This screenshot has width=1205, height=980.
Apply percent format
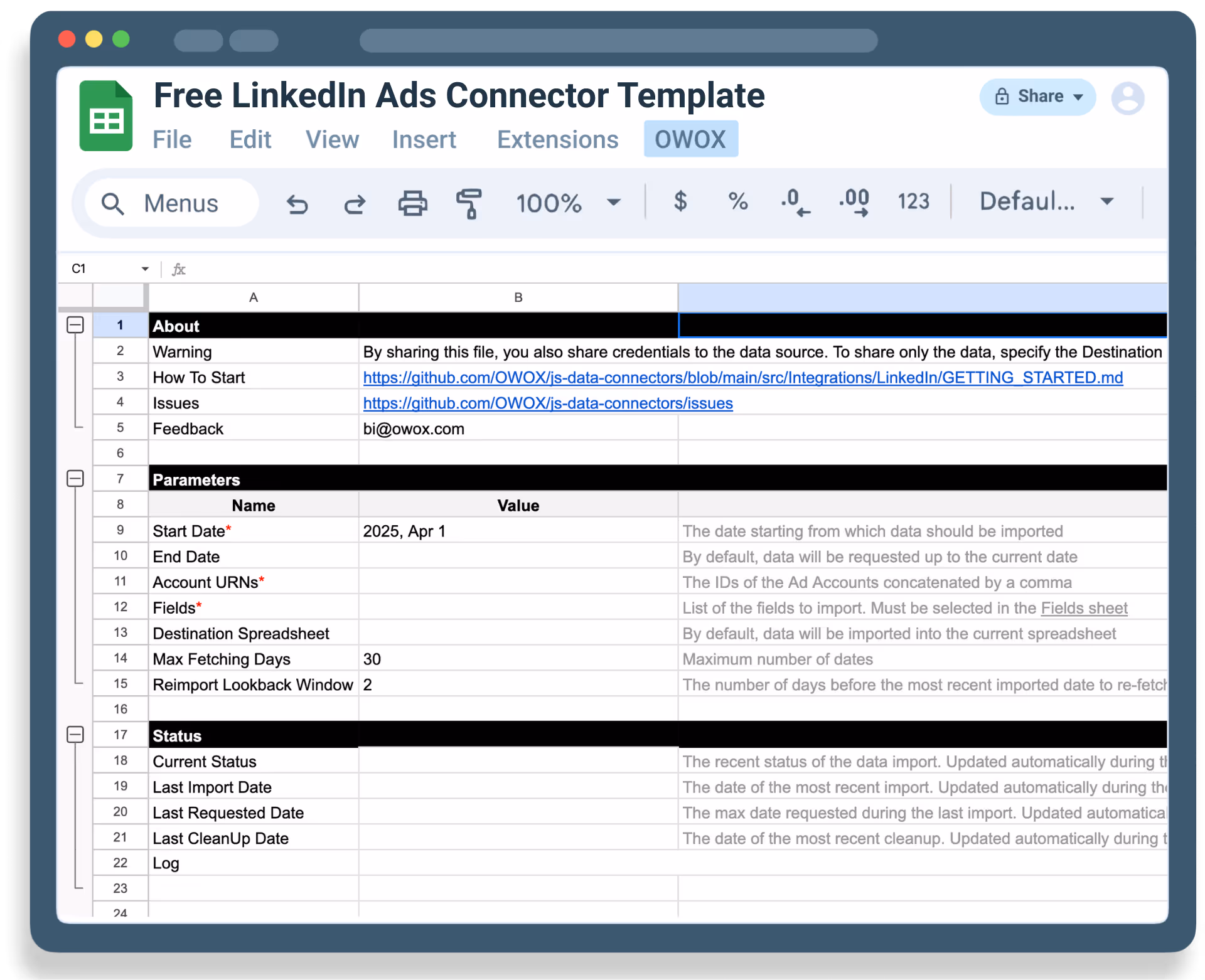click(x=737, y=201)
